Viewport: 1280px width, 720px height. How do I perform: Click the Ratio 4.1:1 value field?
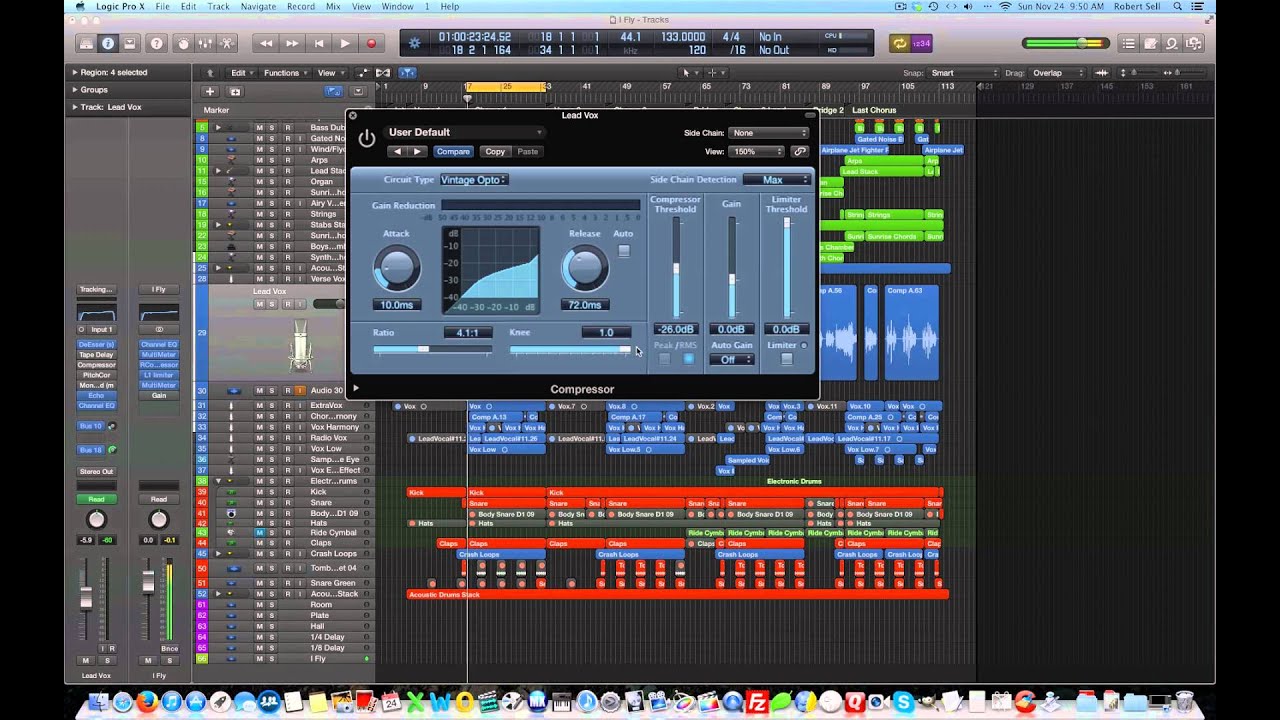pos(467,332)
